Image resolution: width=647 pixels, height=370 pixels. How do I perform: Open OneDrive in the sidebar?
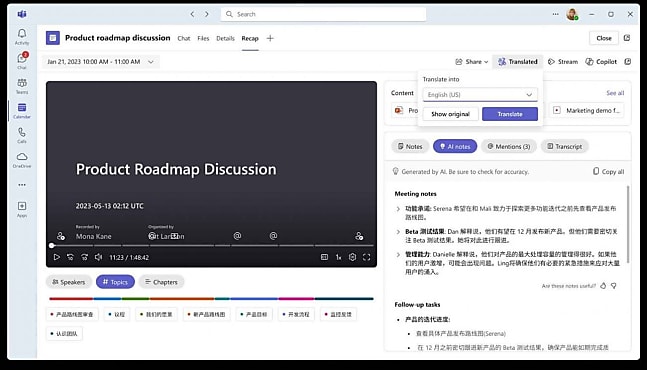[22, 160]
